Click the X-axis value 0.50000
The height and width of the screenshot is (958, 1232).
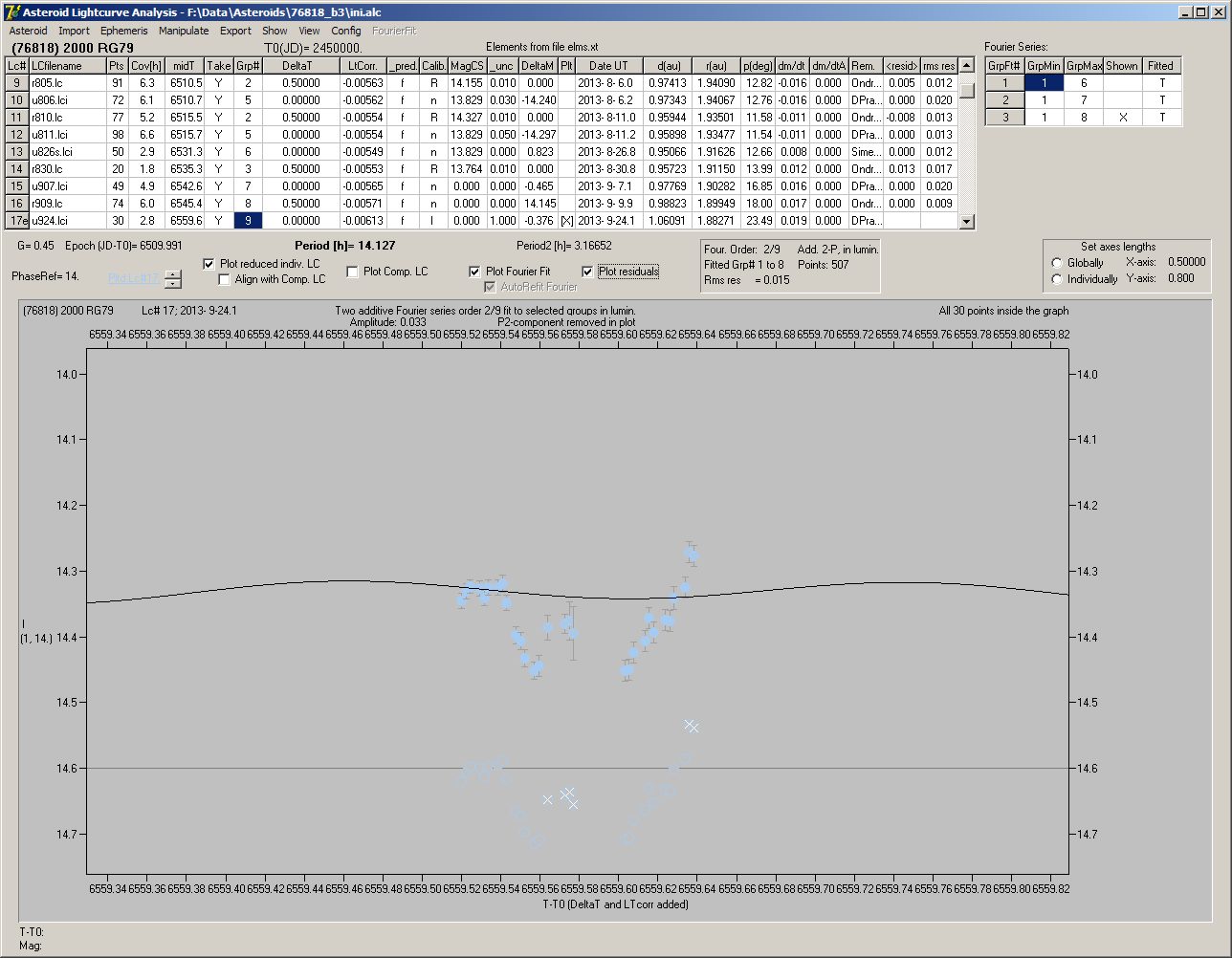point(1186,262)
